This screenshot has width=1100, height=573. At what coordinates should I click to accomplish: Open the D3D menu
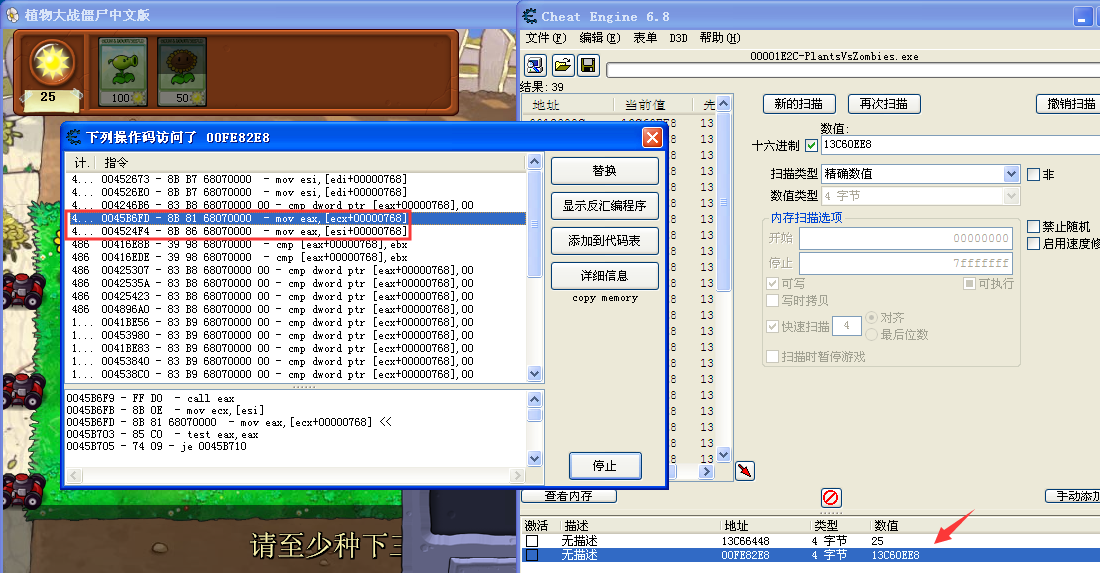pyautogui.click(x=678, y=38)
